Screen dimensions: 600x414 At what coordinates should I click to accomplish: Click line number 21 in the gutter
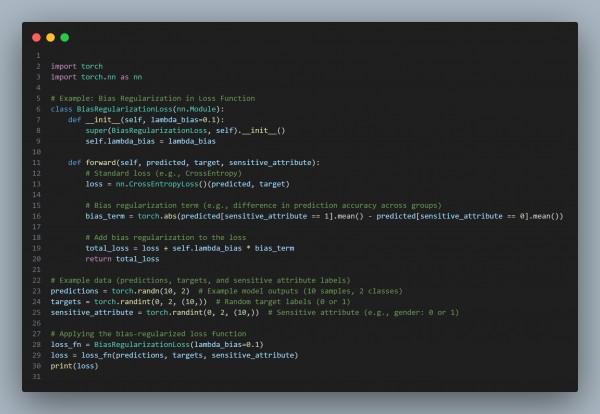tap(36, 270)
